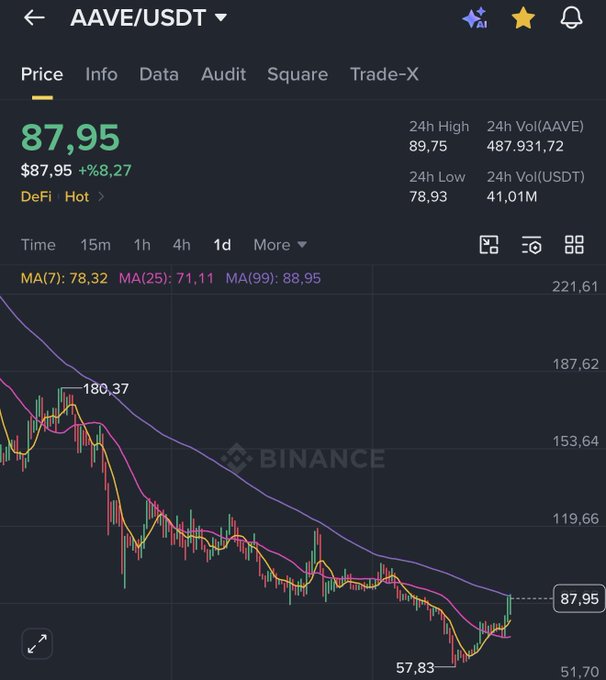The width and height of the screenshot is (606, 680).
Task: Click the 119,66 price axis label
Action: click(x=575, y=518)
